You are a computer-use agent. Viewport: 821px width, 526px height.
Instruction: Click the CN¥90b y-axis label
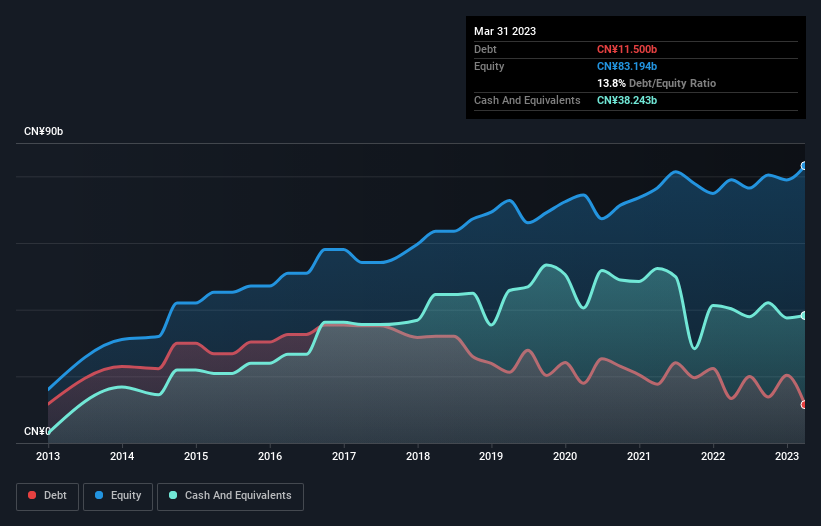click(x=43, y=131)
